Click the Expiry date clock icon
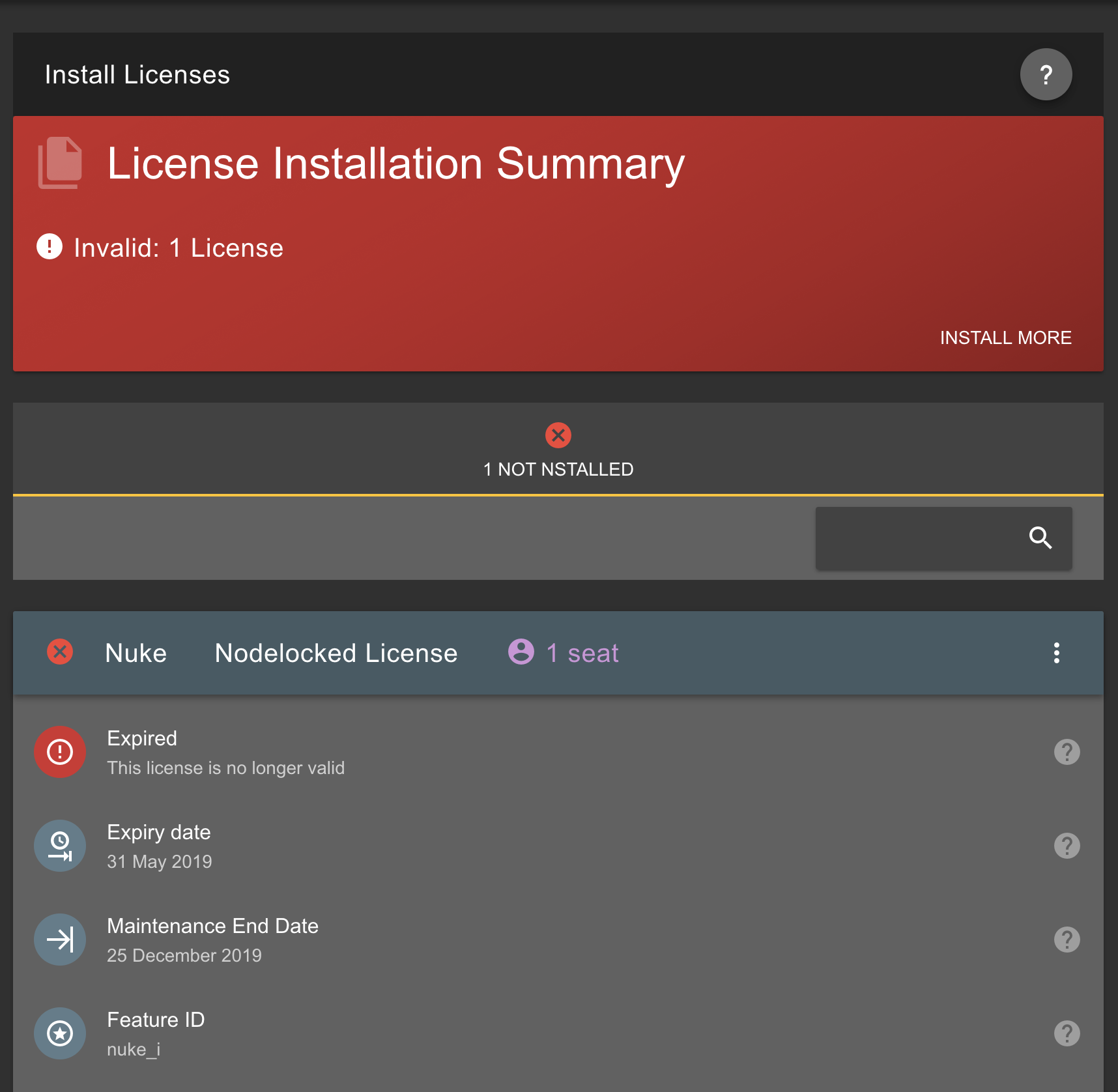The width and height of the screenshot is (1118, 1092). 60,846
